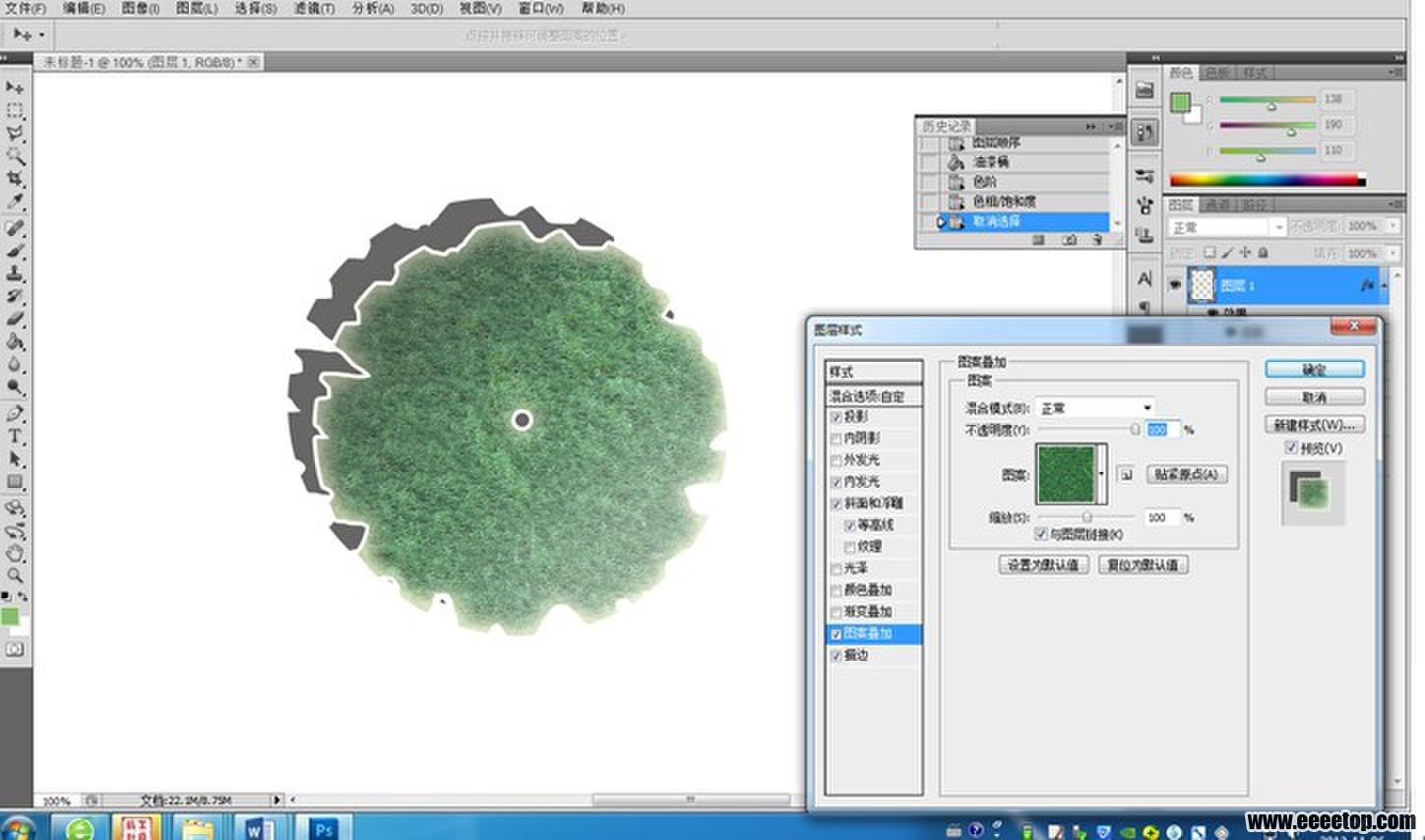Open Layers panel options menu

1395,205
